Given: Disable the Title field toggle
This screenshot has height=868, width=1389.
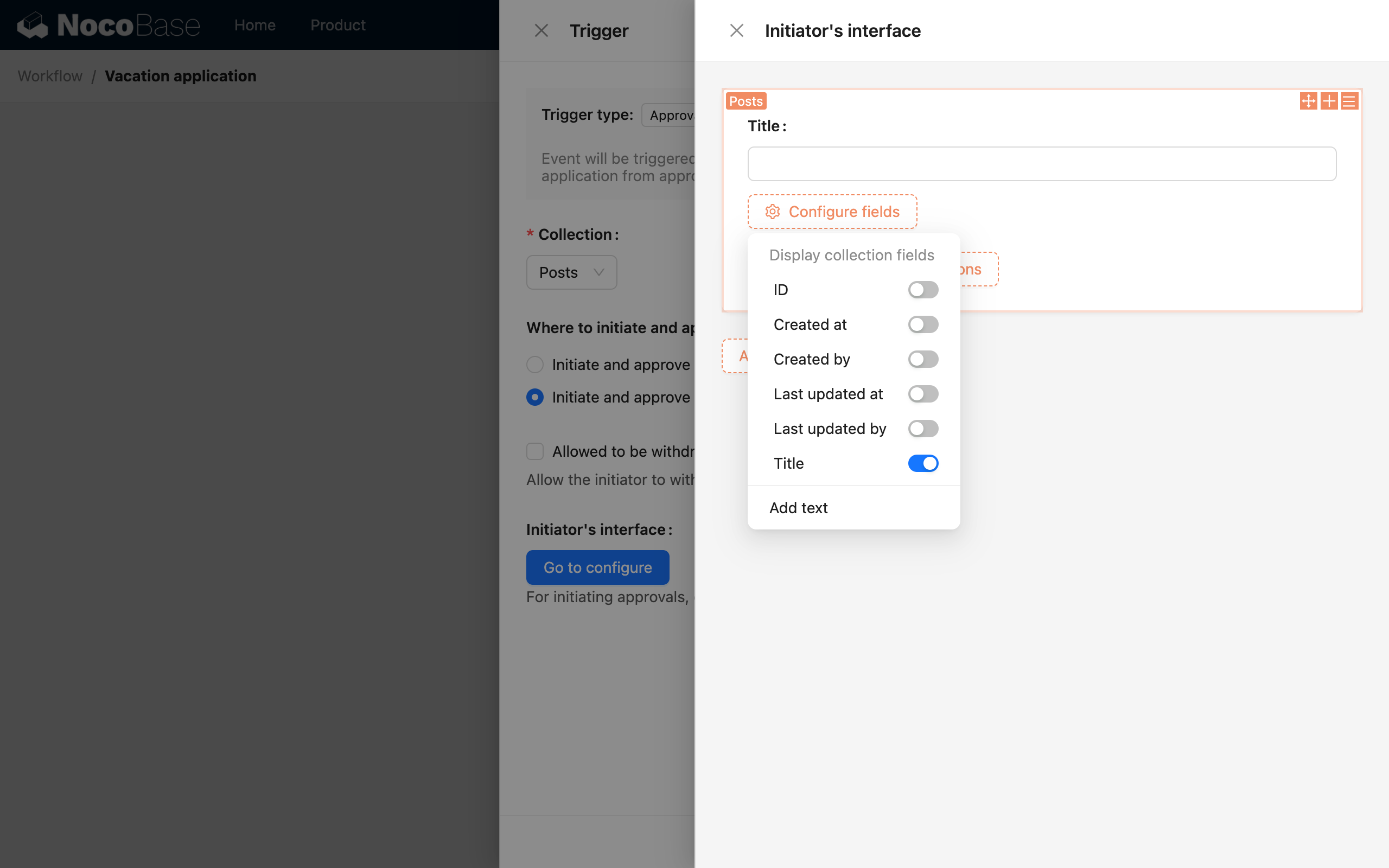Looking at the screenshot, I should coord(923,463).
